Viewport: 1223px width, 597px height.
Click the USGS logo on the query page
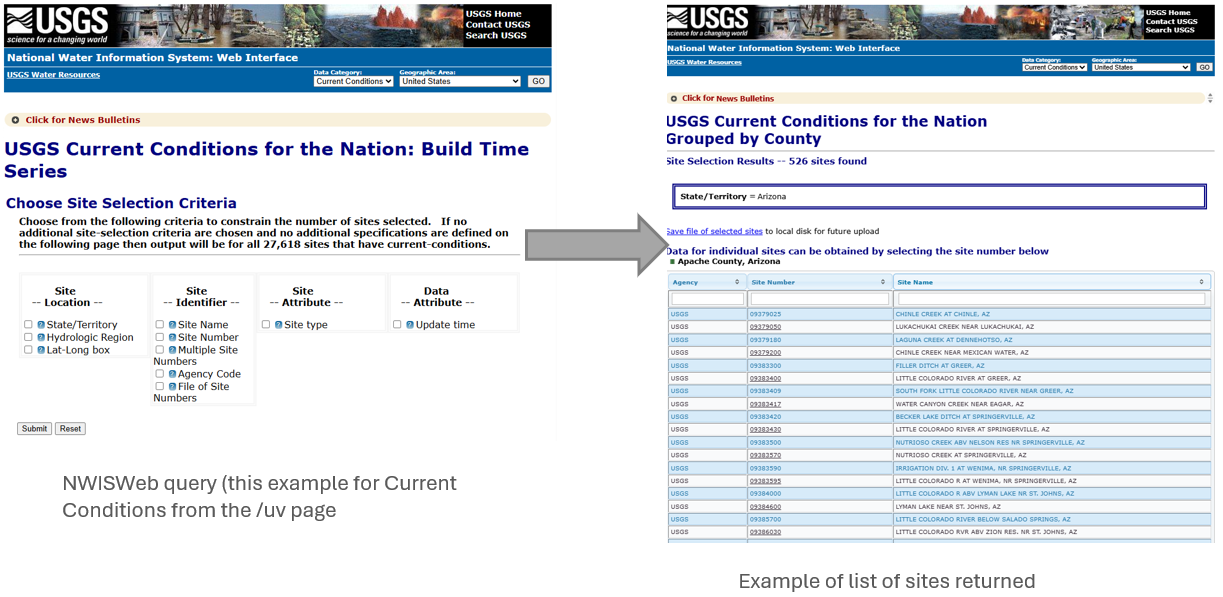pos(56,25)
